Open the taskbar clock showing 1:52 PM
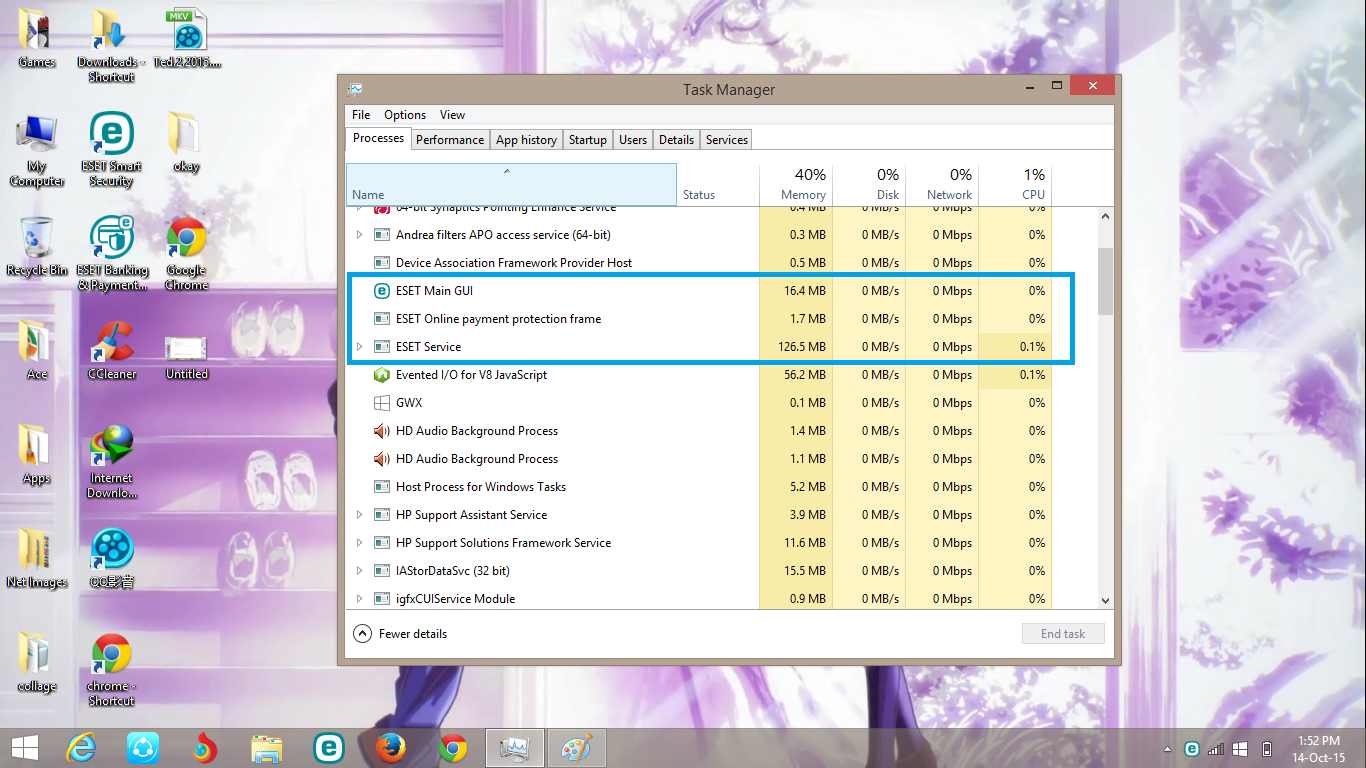 pos(1319,749)
